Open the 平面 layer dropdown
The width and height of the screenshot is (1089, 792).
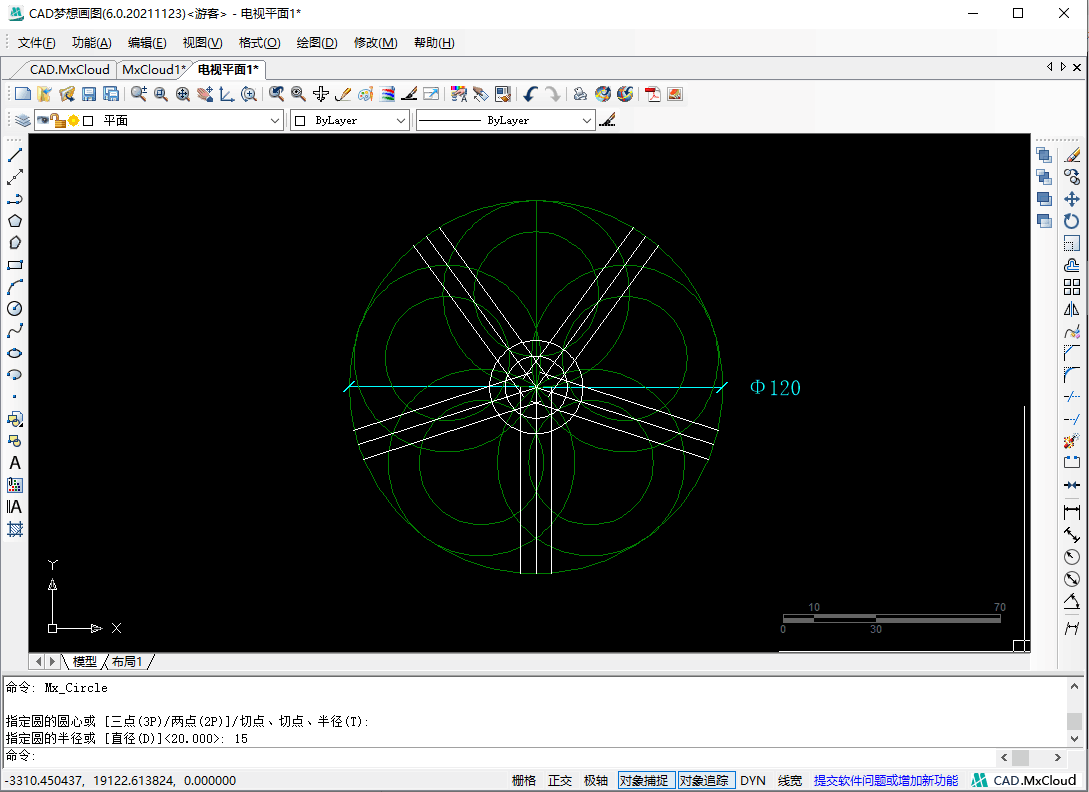(275, 120)
